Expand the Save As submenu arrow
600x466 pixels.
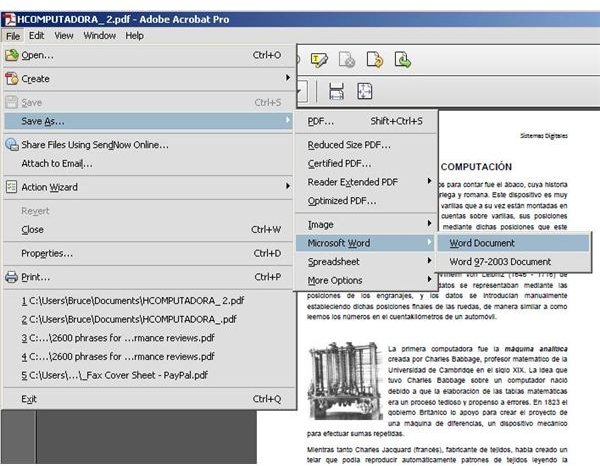tap(287, 120)
